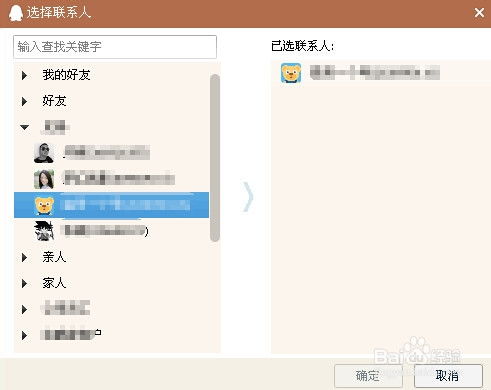Click the 确定 button
The height and width of the screenshot is (390, 491).
coord(368,376)
